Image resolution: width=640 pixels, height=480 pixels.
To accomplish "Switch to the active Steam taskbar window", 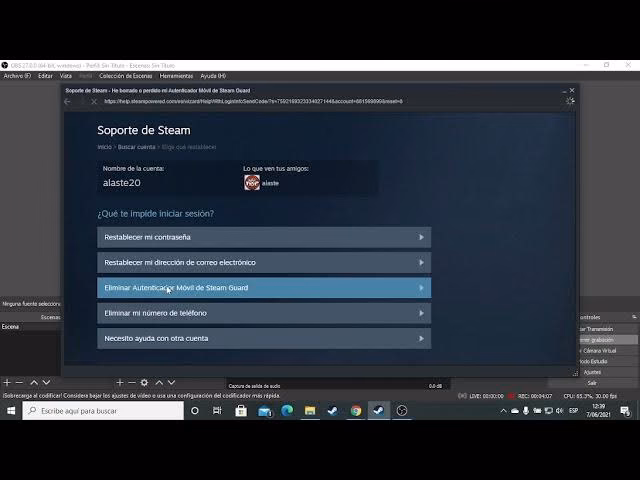I will 379,411.
